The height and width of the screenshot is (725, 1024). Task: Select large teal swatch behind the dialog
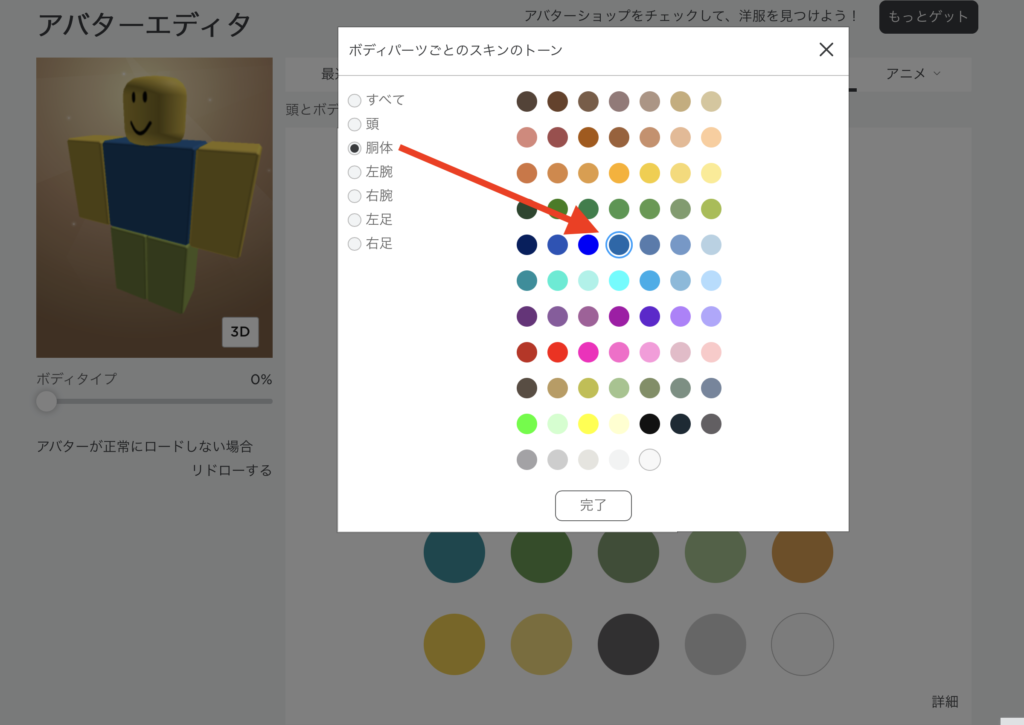click(455, 556)
